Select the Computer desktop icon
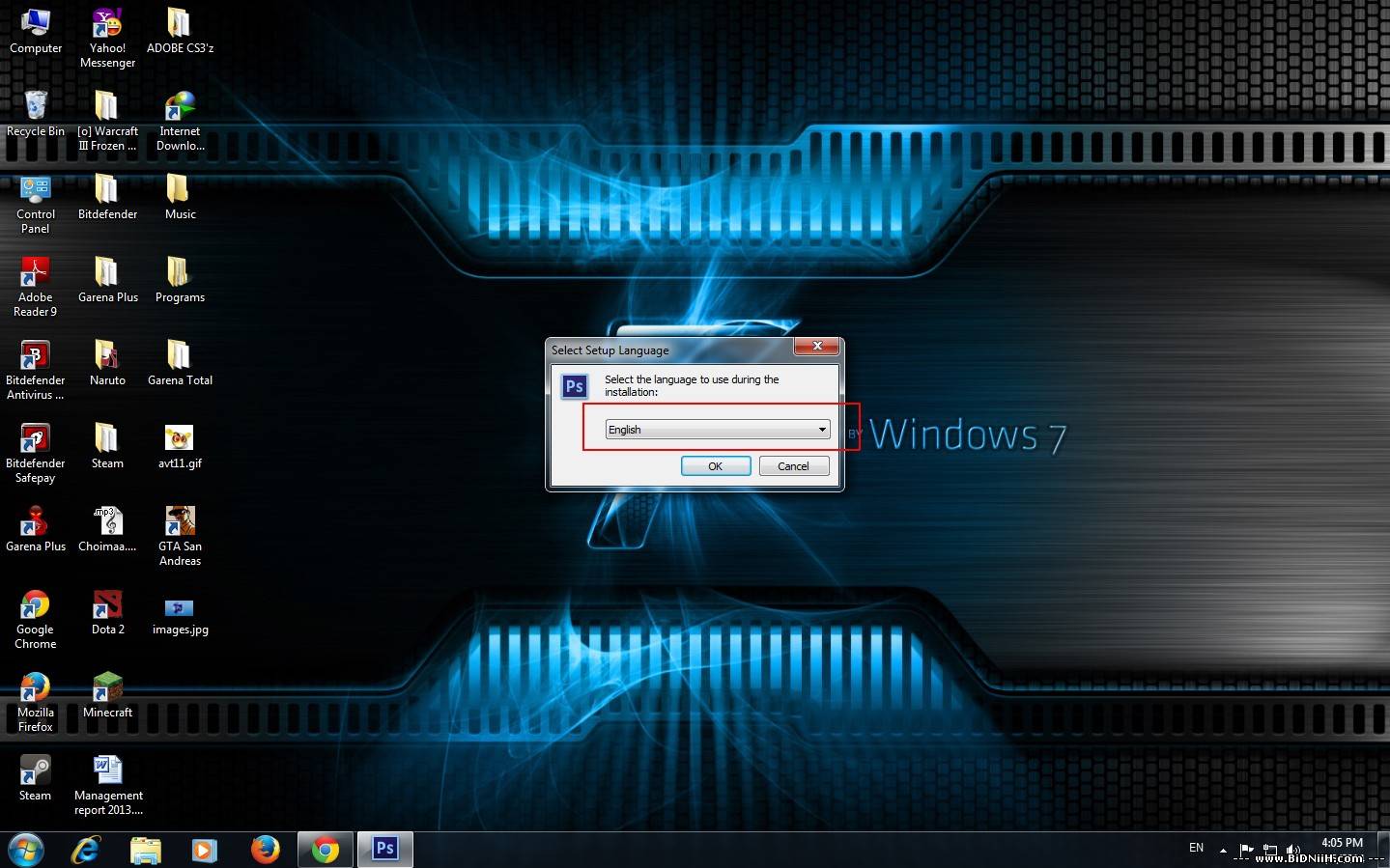The height and width of the screenshot is (868, 1390). click(36, 31)
